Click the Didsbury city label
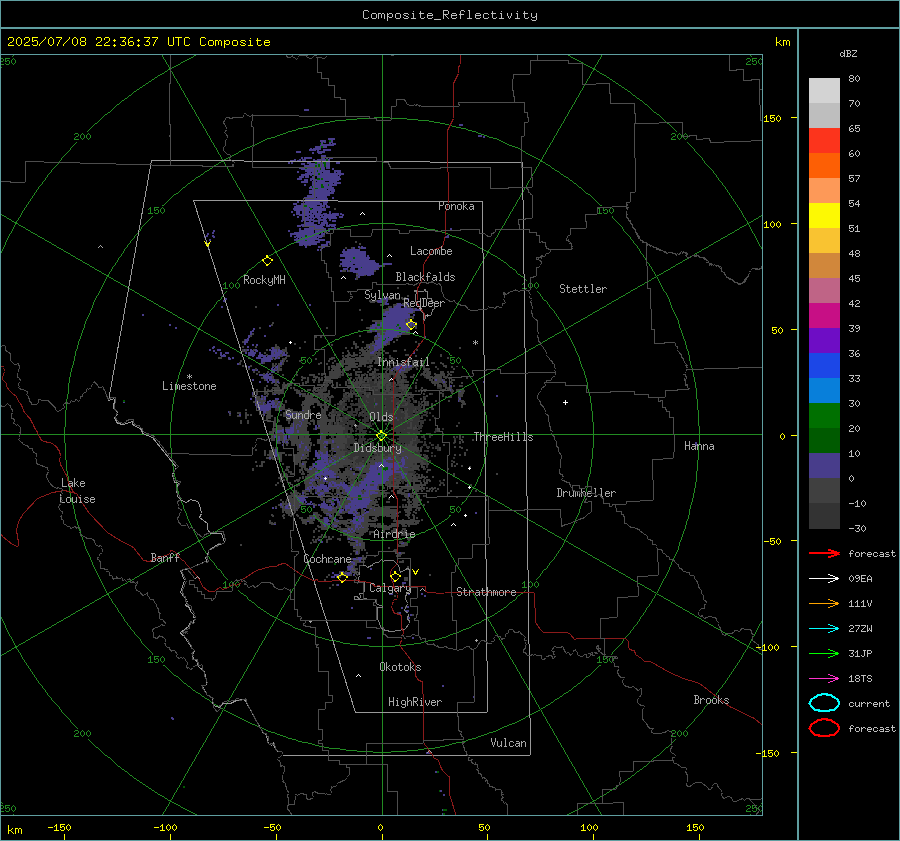This screenshot has width=900, height=841. [377, 448]
